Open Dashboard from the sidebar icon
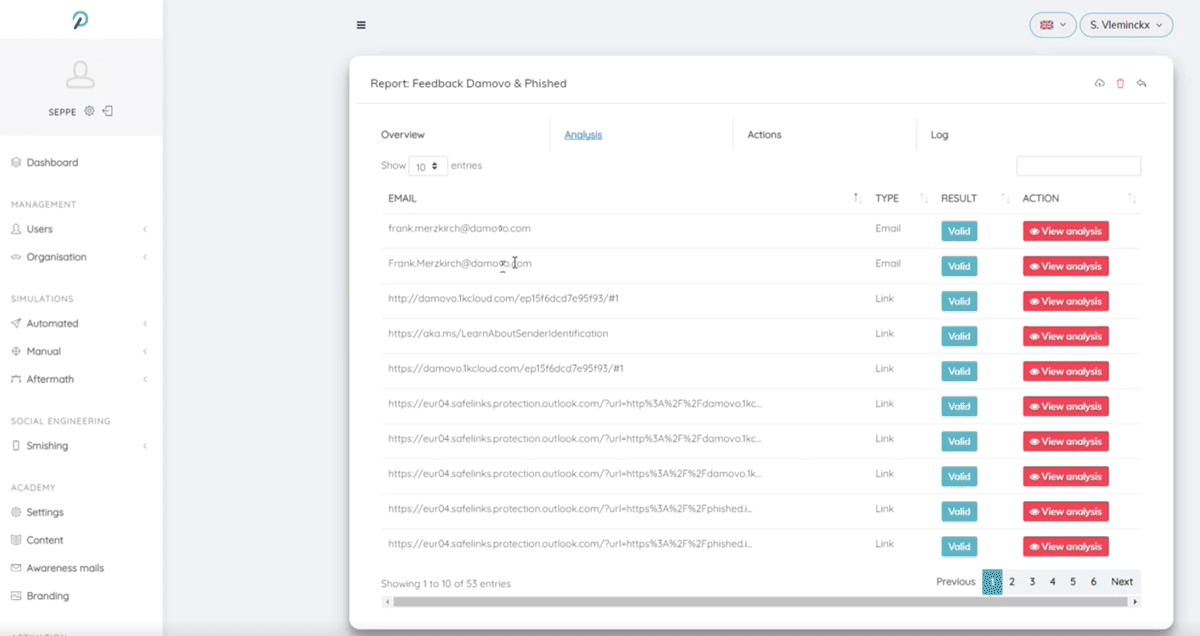The image size is (1200, 636). pos(16,162)
